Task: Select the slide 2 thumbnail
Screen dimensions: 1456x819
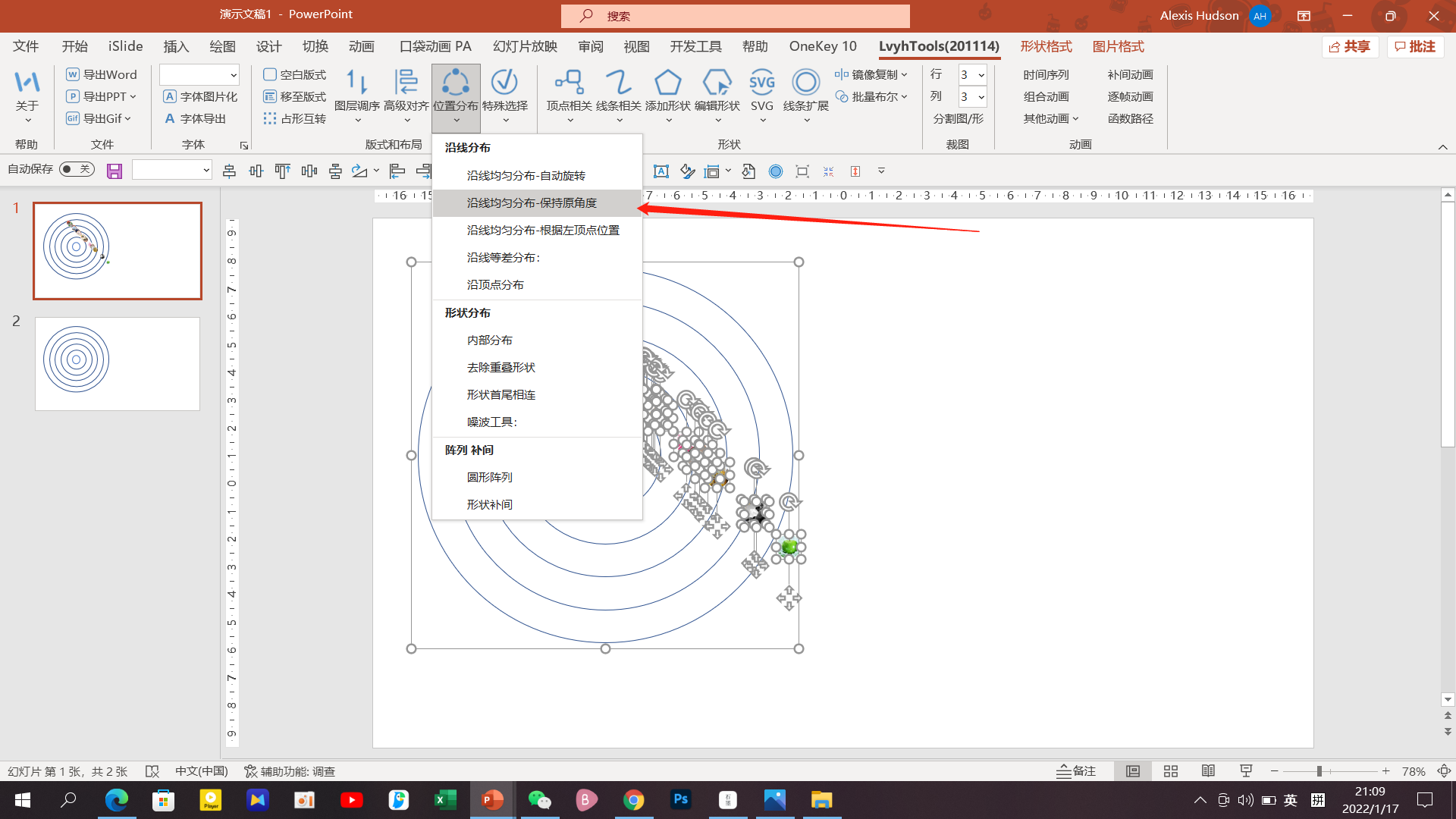Action: 118,364
